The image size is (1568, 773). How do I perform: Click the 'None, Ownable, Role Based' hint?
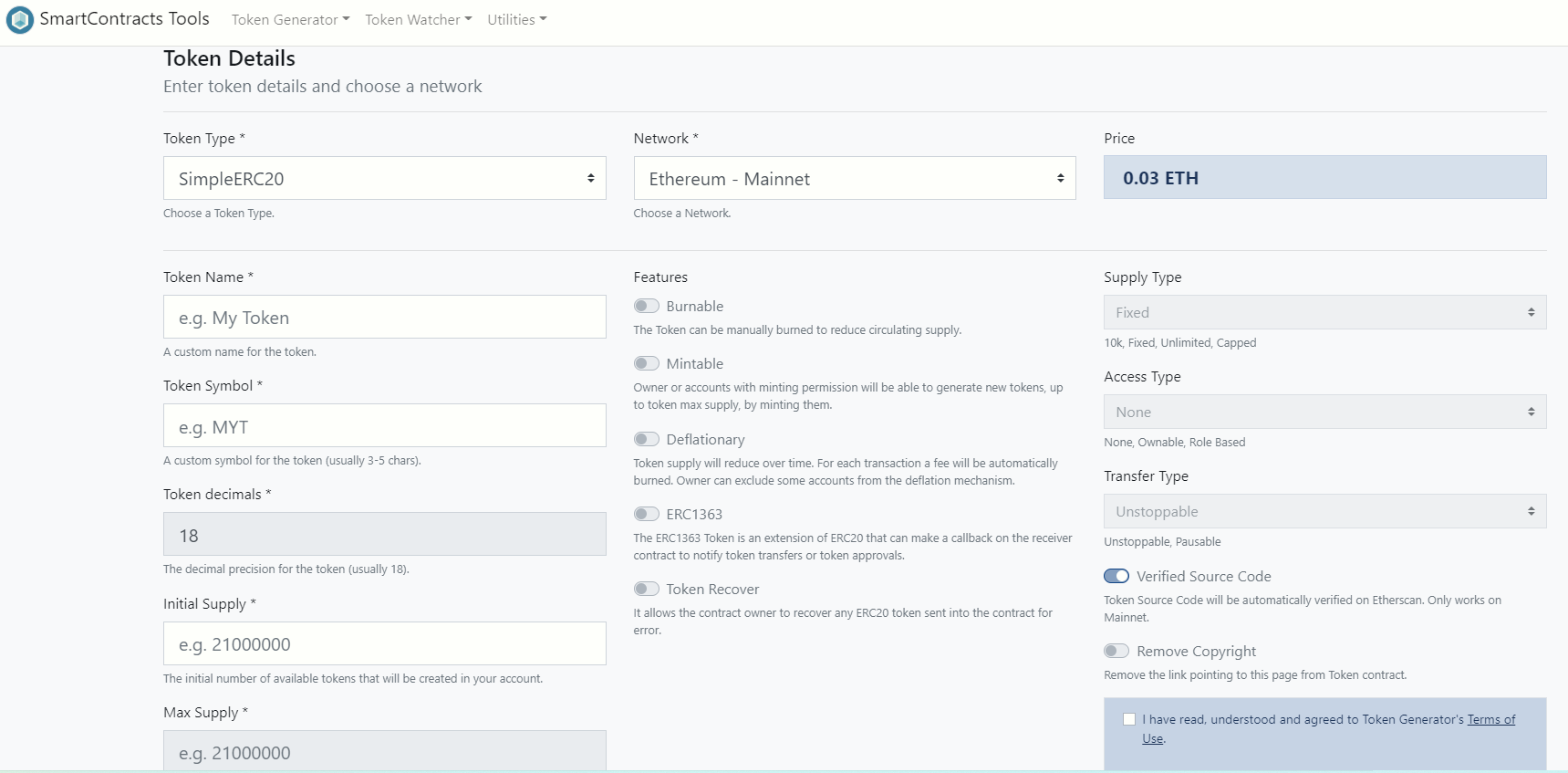1174,442
